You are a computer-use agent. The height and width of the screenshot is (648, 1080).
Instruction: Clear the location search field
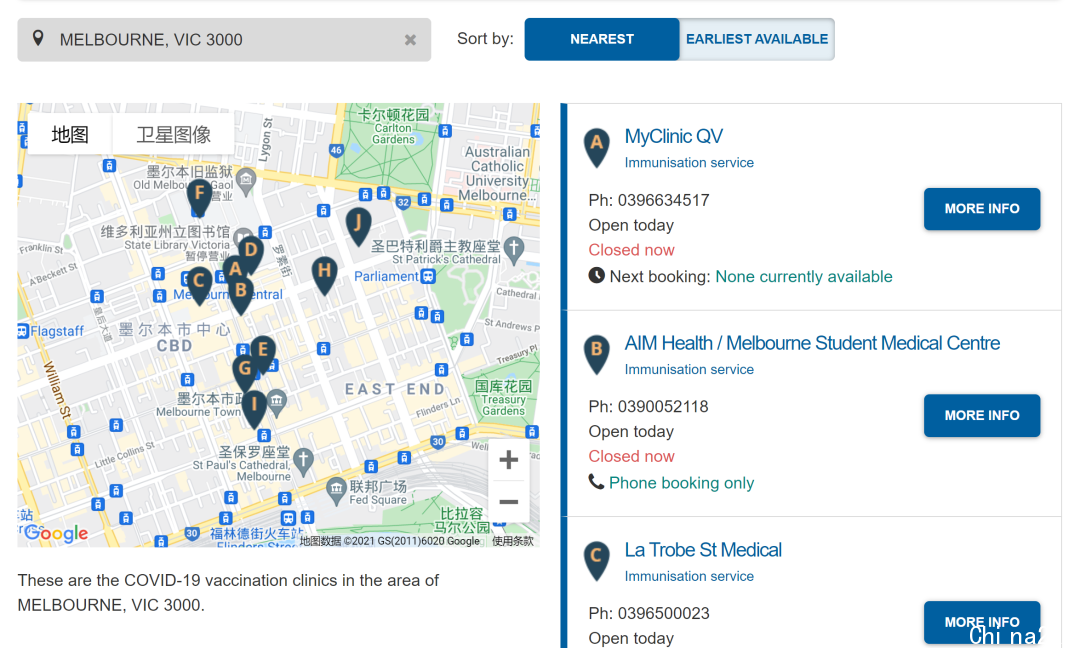(411, 40)
